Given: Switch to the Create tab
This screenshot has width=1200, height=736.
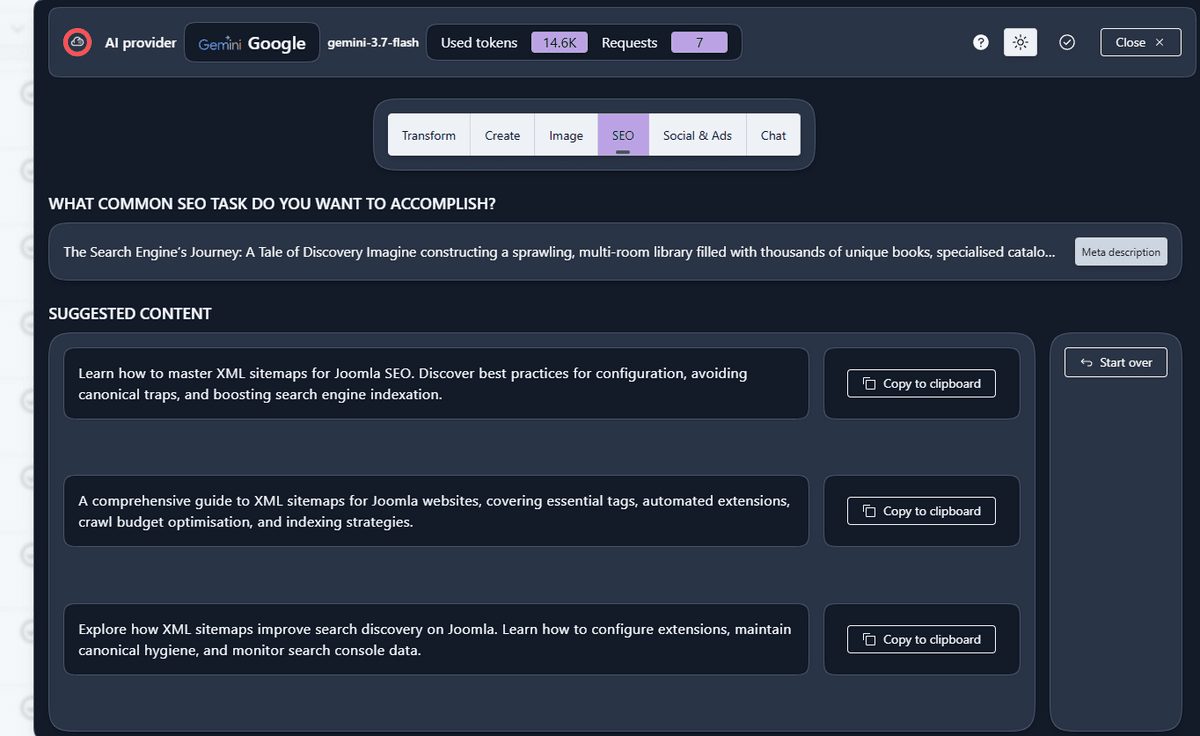Looking at the screenshot, I should (502, 135).
